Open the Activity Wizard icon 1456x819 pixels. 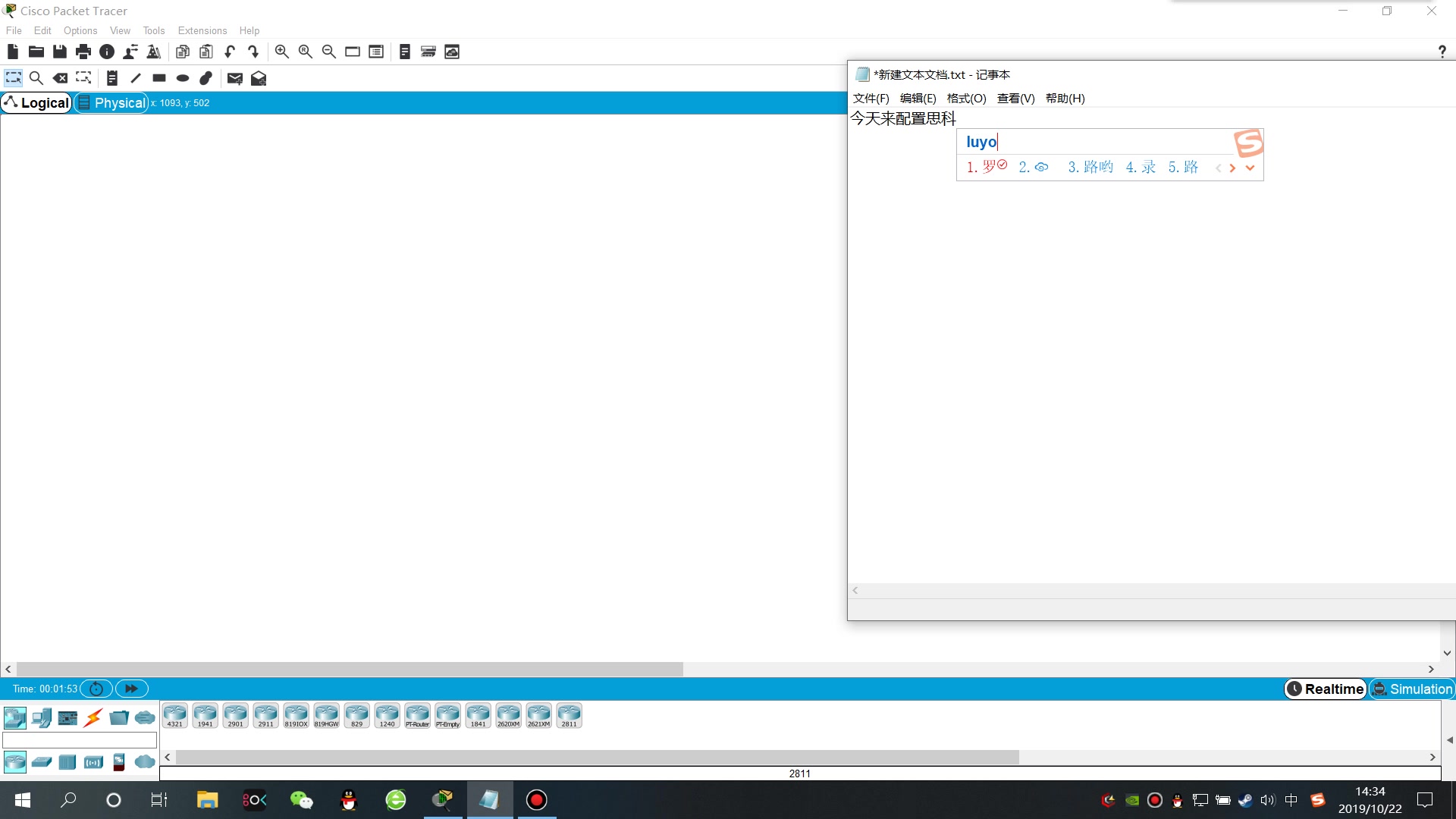130,52
